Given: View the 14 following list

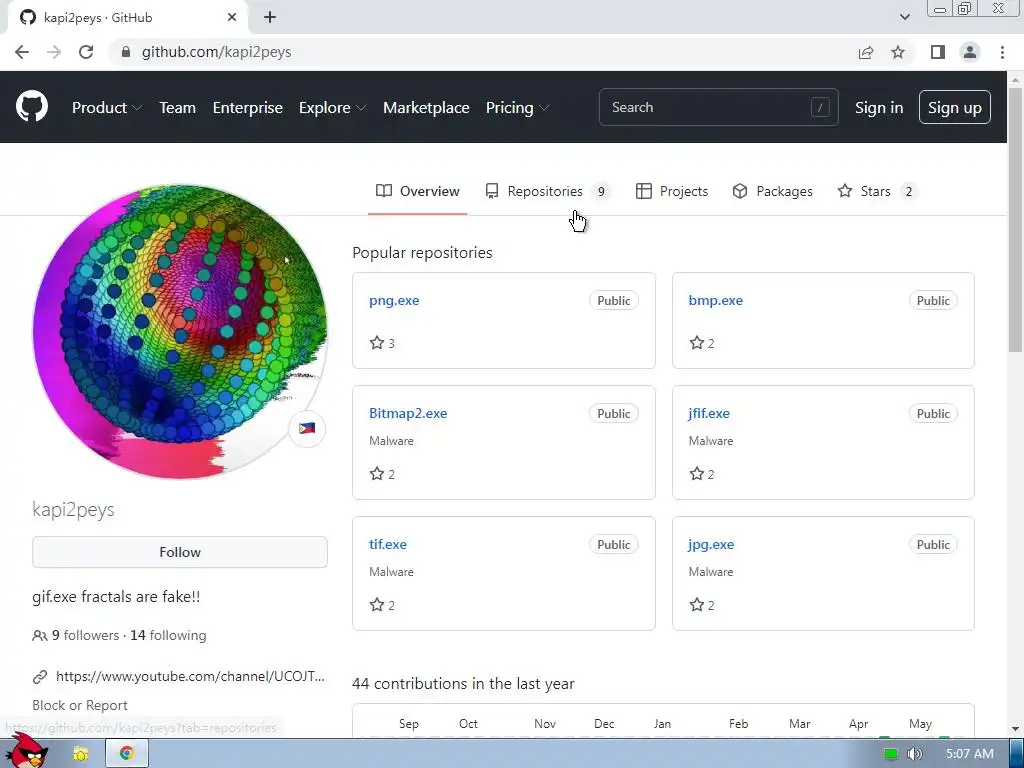Looking at the screenshot, I should point(168,635).
